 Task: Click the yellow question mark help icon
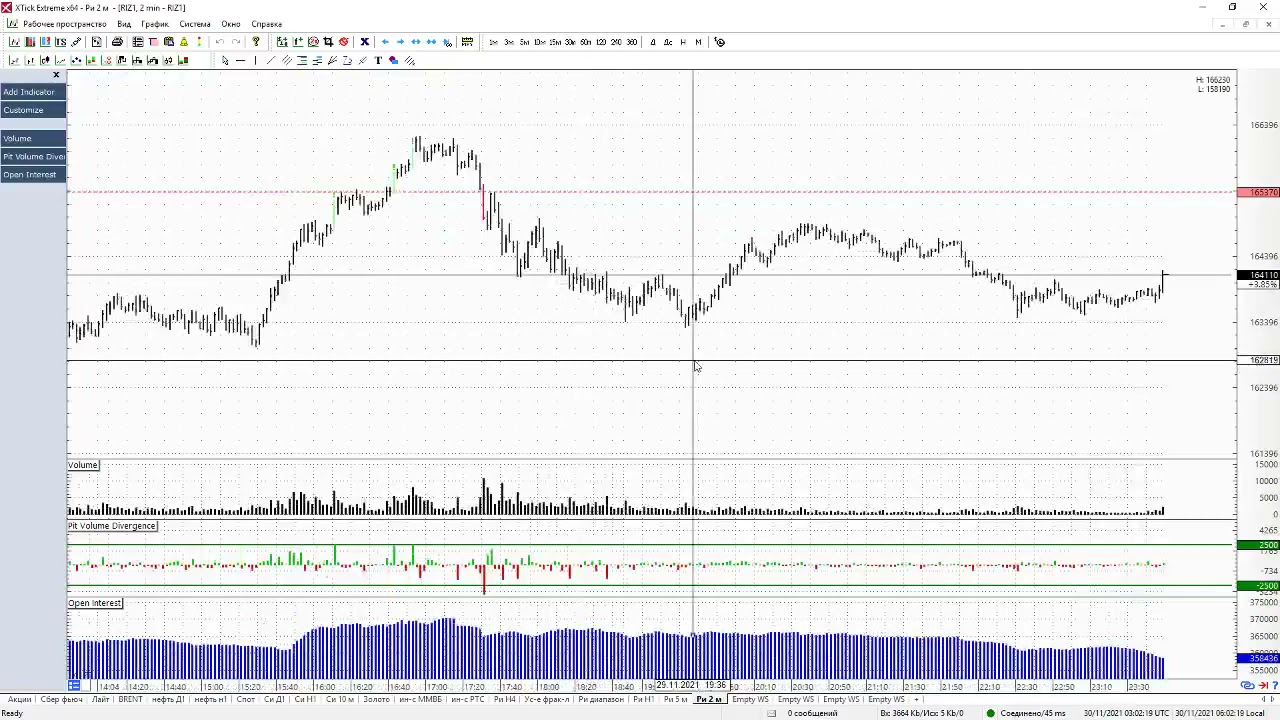256,42
